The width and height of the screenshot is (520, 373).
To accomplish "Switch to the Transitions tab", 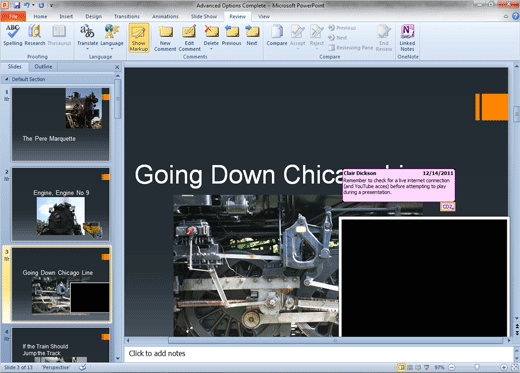I will click(127, 16).
